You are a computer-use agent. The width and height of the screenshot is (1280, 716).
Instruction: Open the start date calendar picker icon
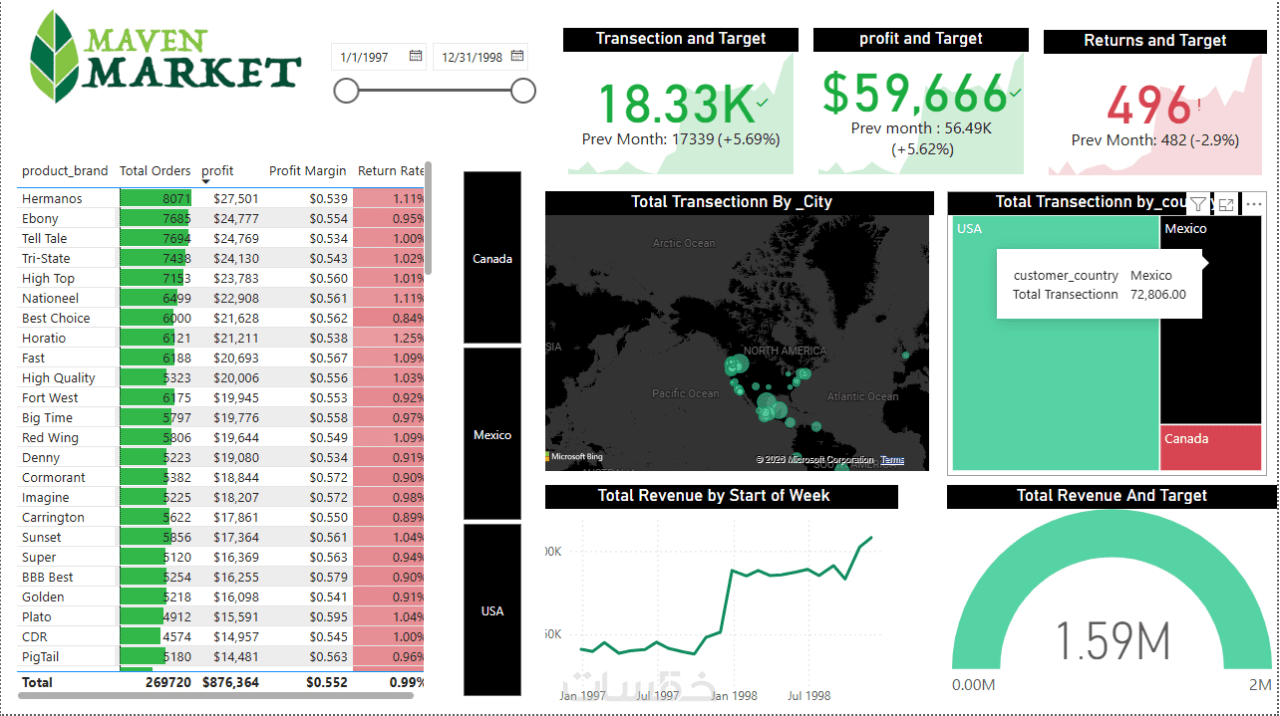(416, 57)
